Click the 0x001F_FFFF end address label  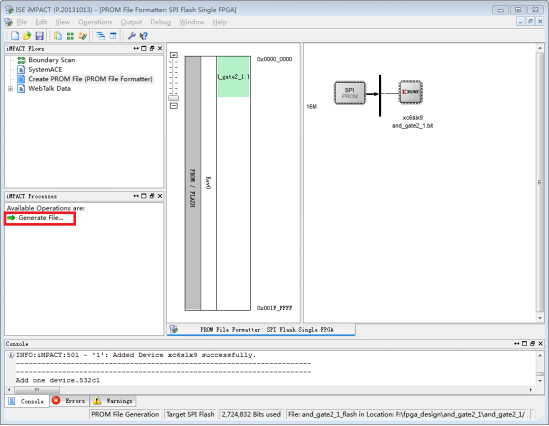274,308
